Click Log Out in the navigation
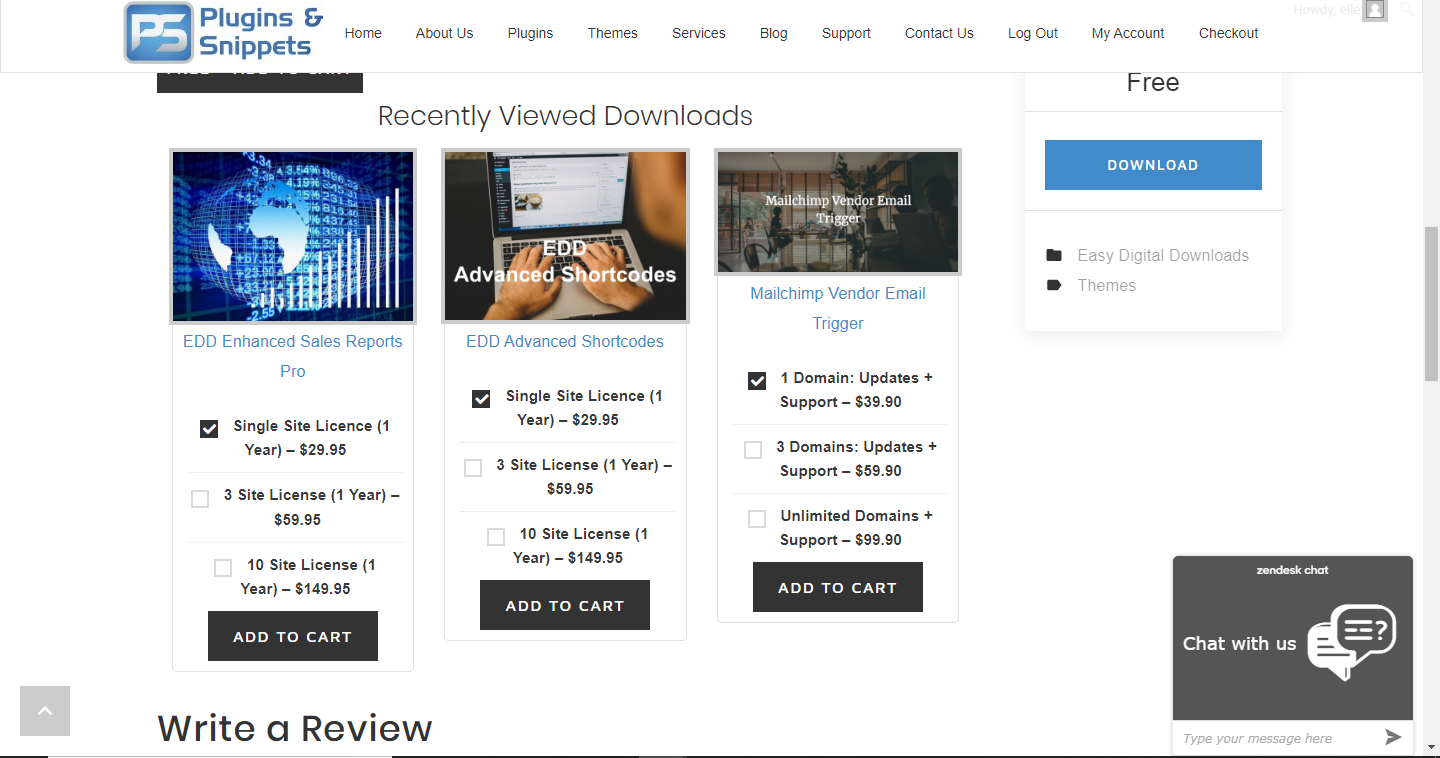Image resolution: width=1440 pixels, height=758 pixels. [x=1033, y=33]
